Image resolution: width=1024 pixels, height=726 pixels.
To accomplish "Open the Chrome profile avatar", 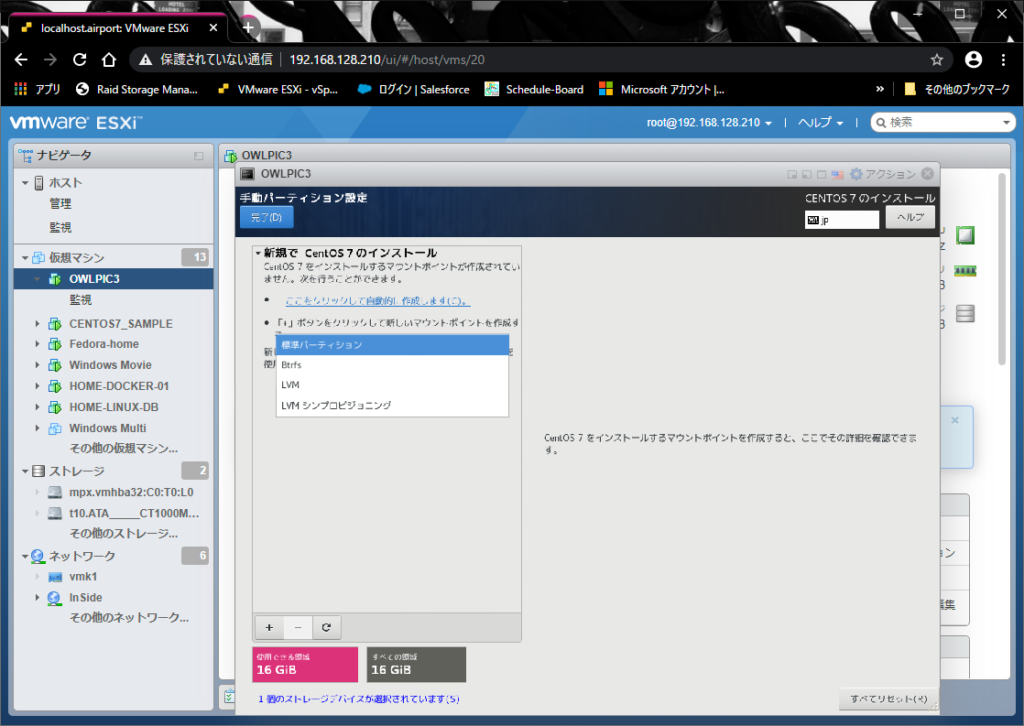I will [x=973, y=60].
